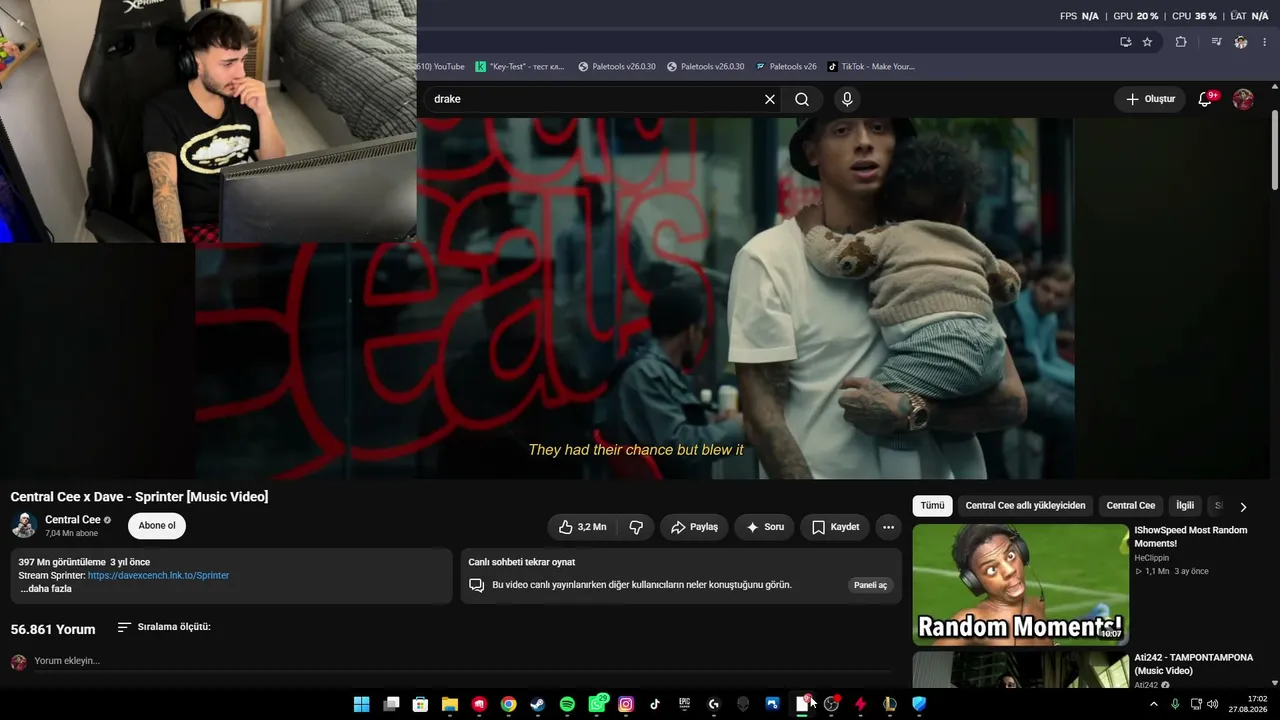
Task: Expand the description with "...daha fazla"
Action: (45, 589)
